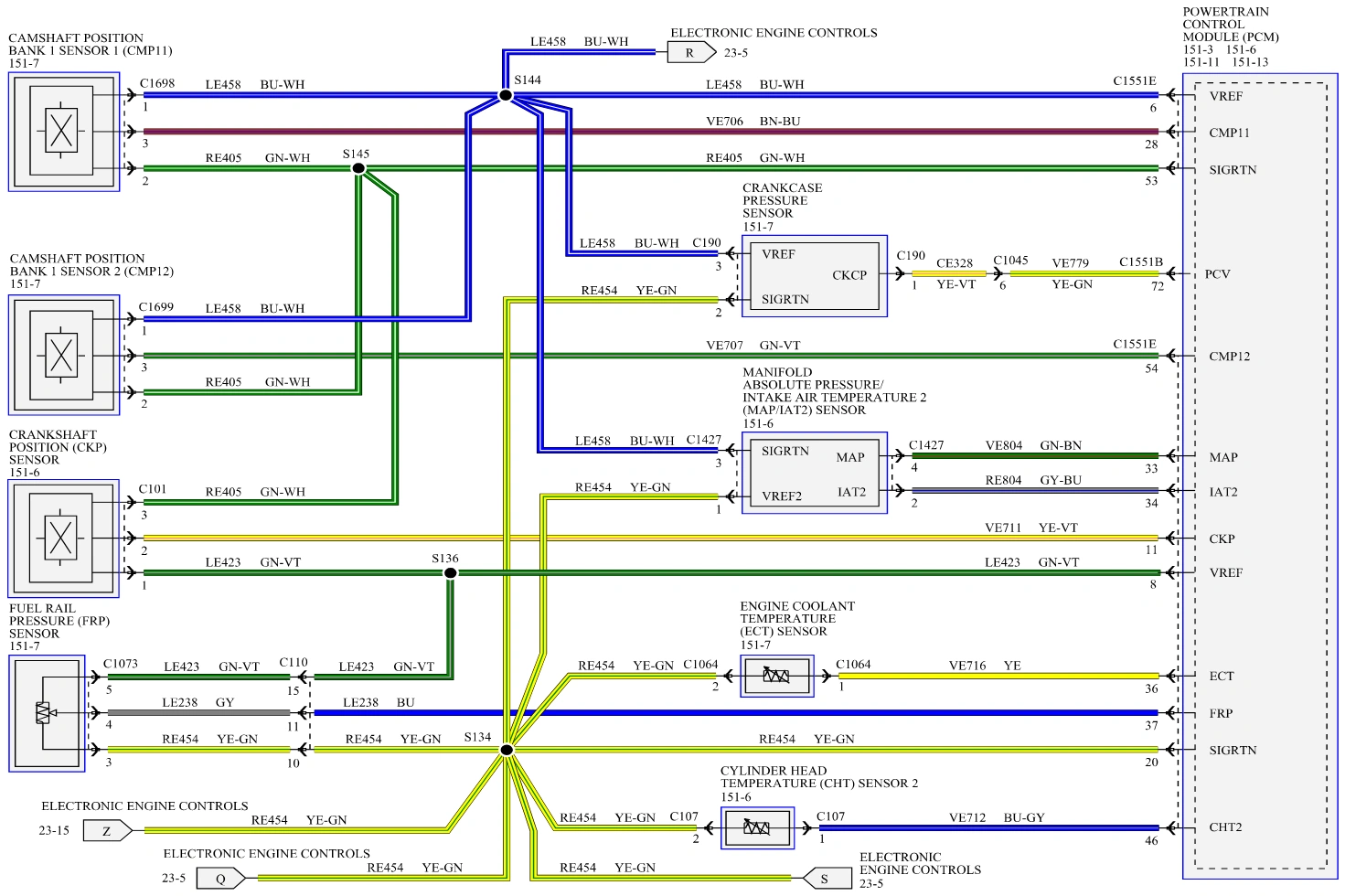Select the Crankcase Pressure Sensor CKCP box
Screen dimensions: 1345x896
tap(814, 276)
